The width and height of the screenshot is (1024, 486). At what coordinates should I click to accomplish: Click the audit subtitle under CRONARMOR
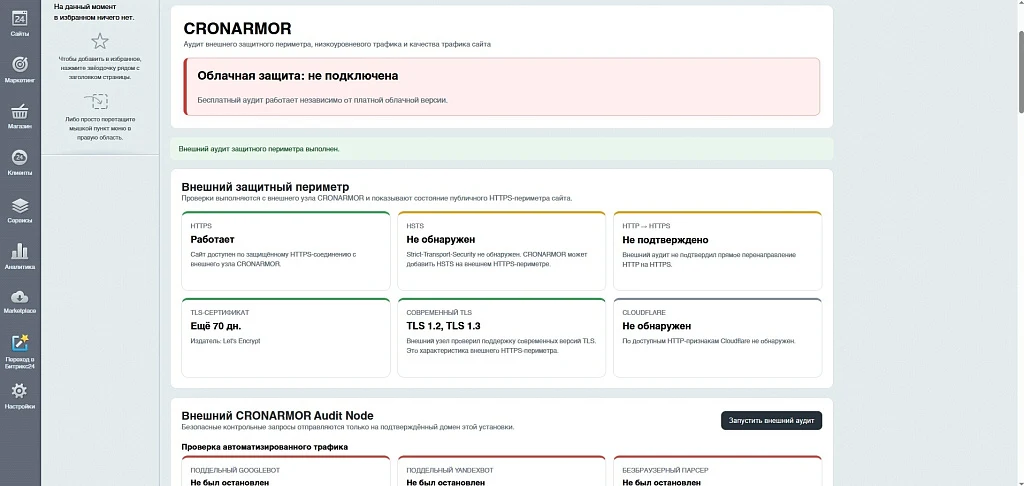click(337, 44)
